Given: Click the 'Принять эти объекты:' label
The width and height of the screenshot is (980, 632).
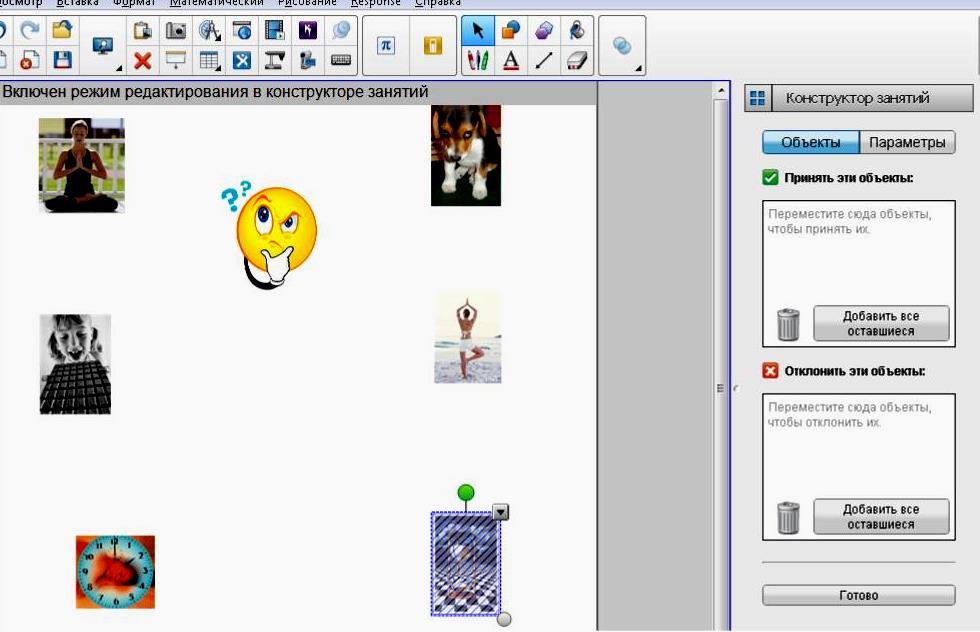Looking at the screenshot, I should (849, 178).
